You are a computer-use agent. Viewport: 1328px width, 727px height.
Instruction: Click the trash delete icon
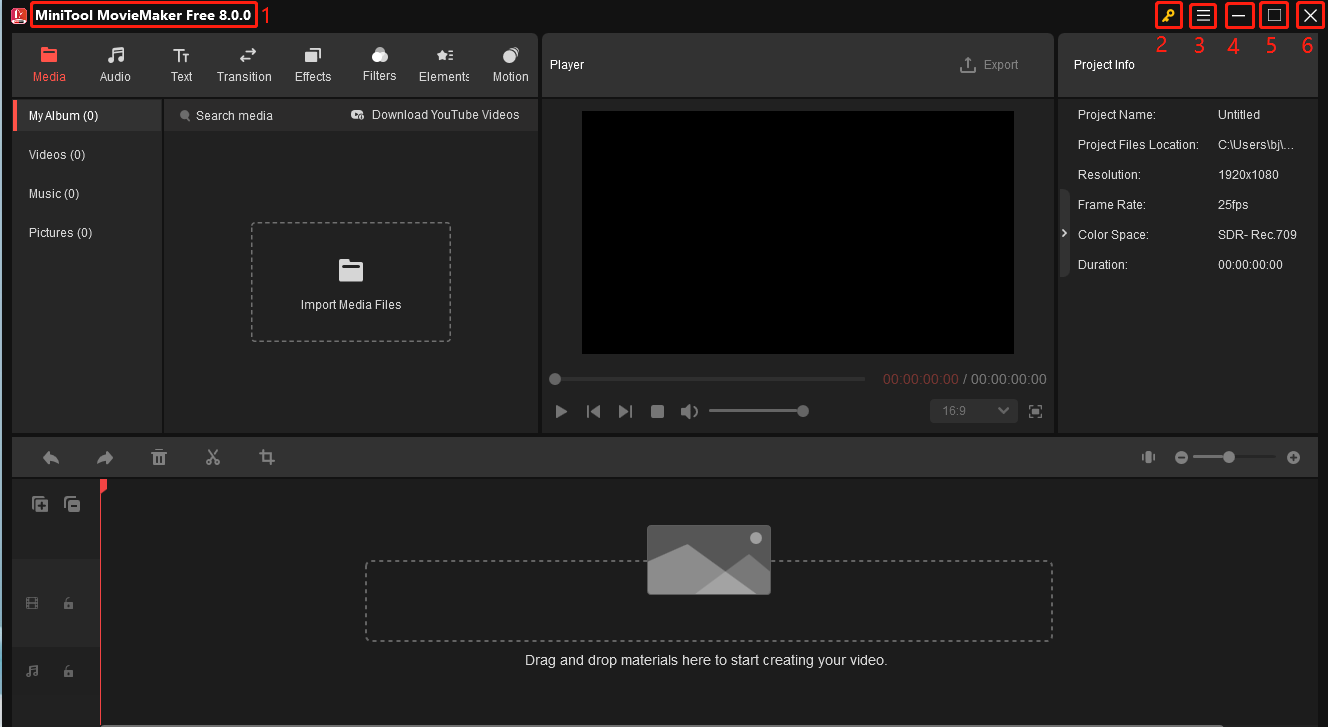tap(159, 457)
